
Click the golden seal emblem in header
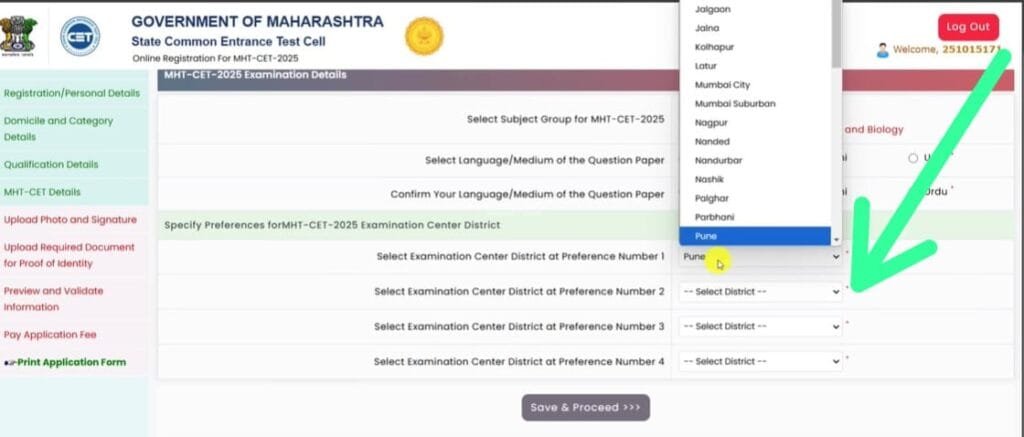point(423,37)
